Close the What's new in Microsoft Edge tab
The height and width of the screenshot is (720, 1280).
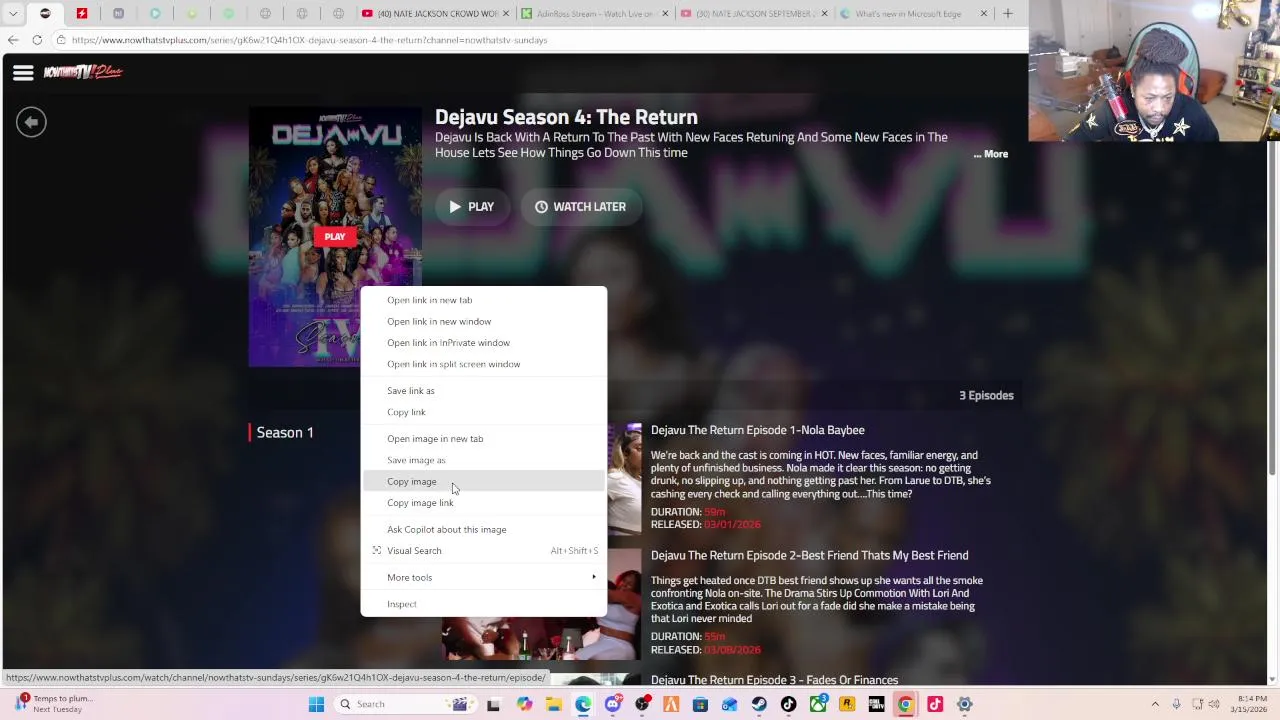[984, 13]
